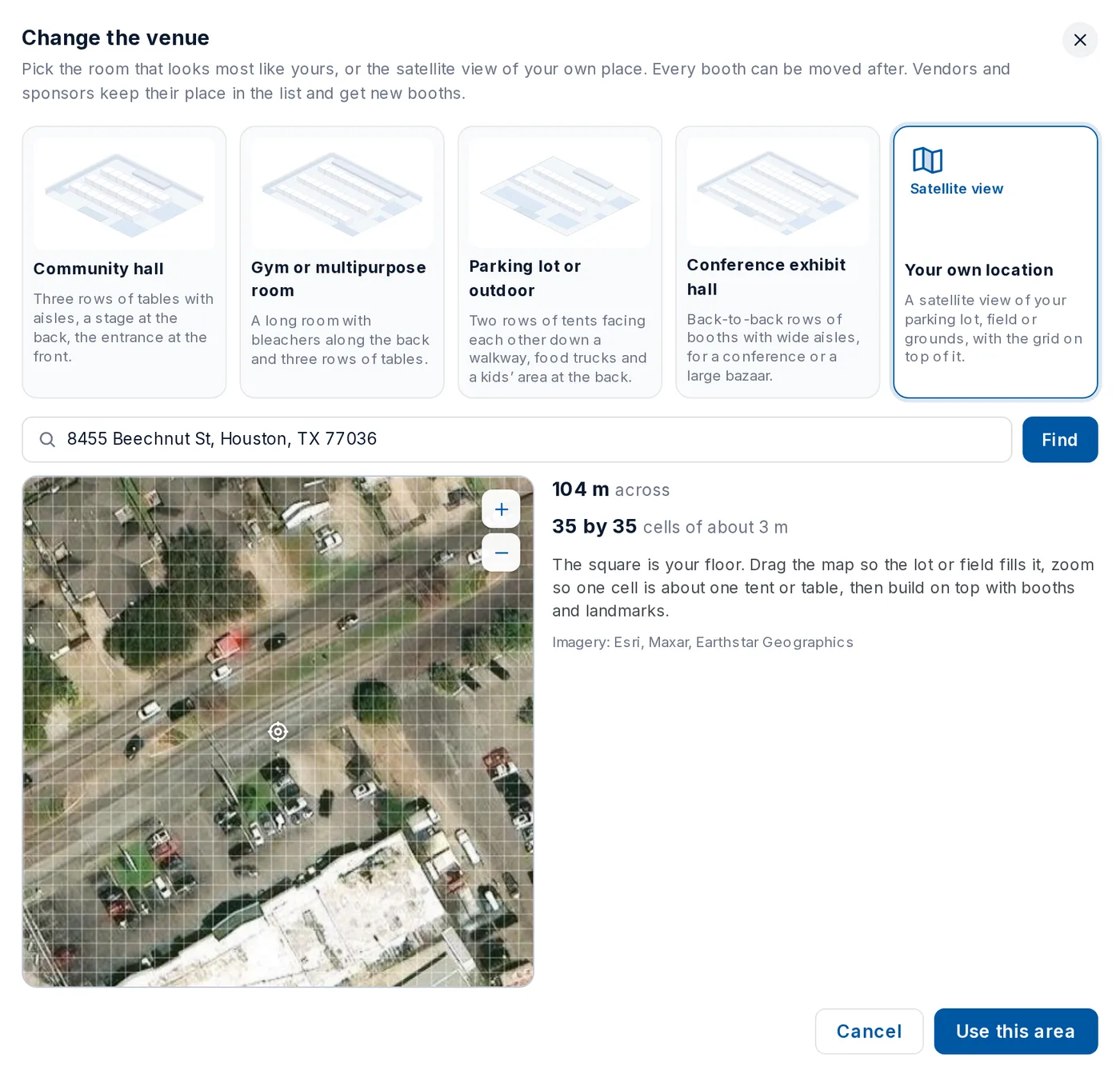Confirm with Use this area
Screen dimensions: 1120x1070
tap(1015, 1032)
